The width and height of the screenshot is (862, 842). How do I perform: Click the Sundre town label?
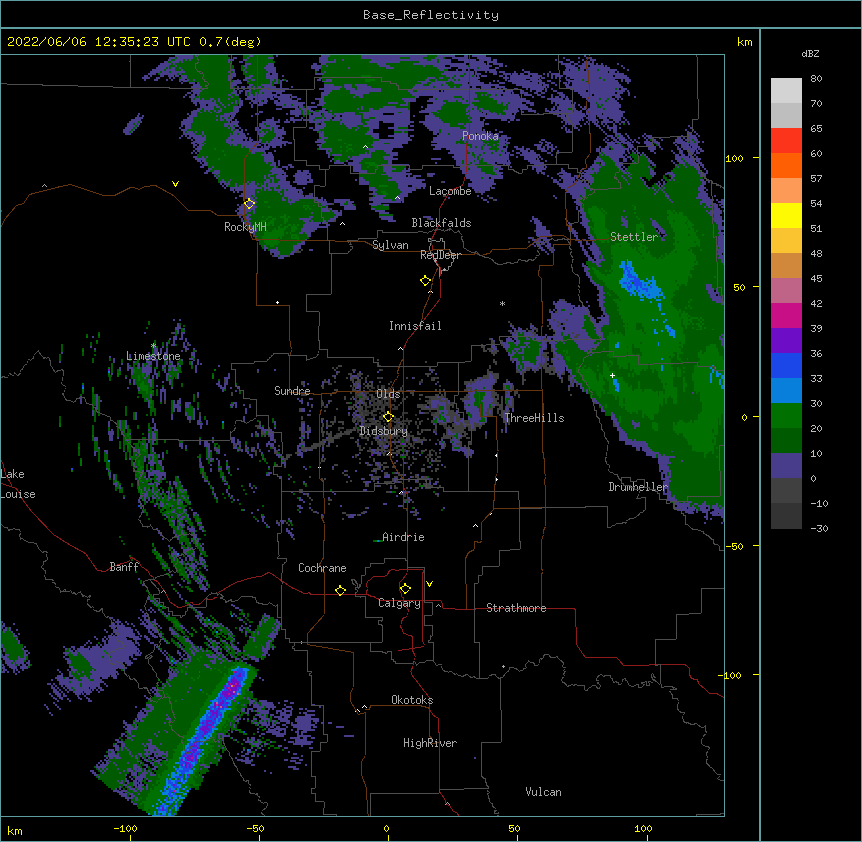click(292, 391)
